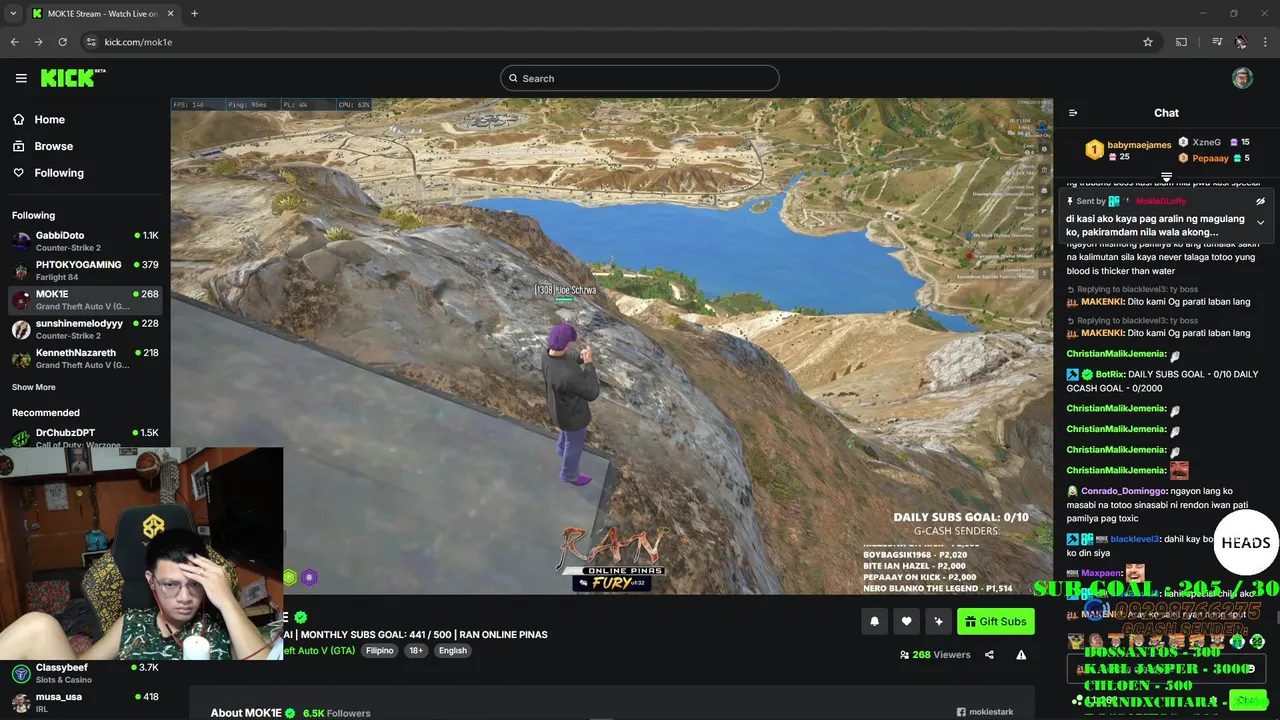This screenshot has width=1280, height=720.
Task: Click the blacklevel3 chat username
Action: point(1134,539)
